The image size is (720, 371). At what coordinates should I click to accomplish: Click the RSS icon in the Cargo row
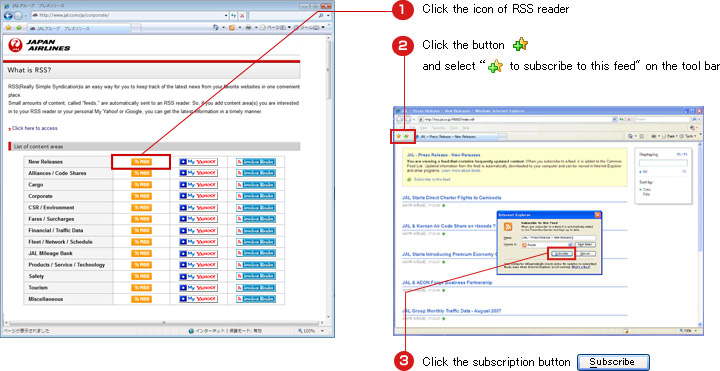click(141, 185)
